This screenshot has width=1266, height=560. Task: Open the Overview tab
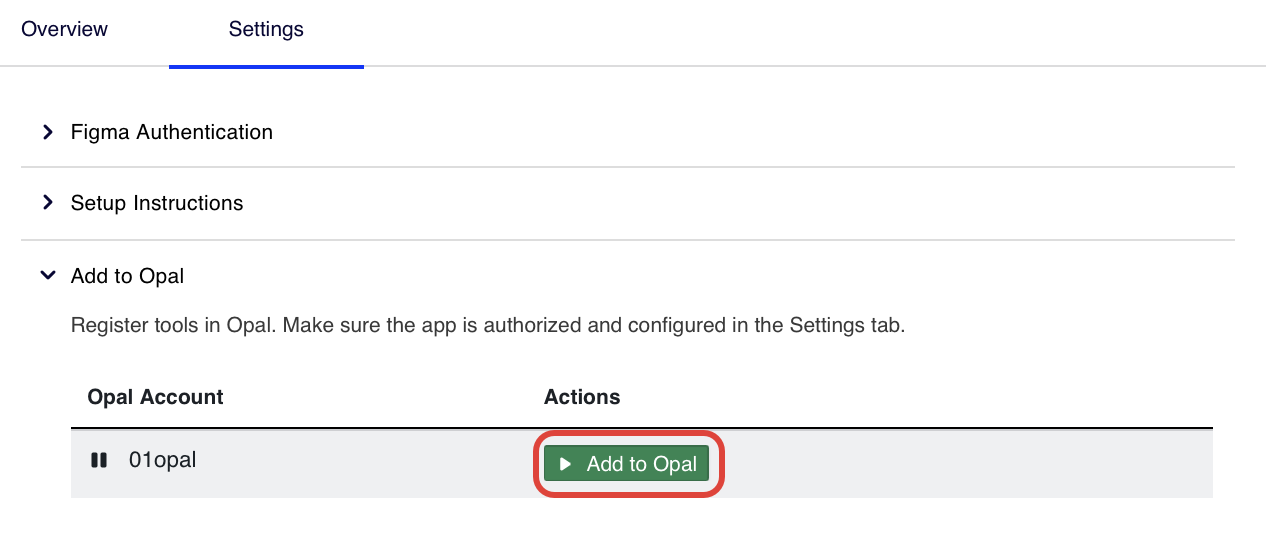[x=64, y=29]
